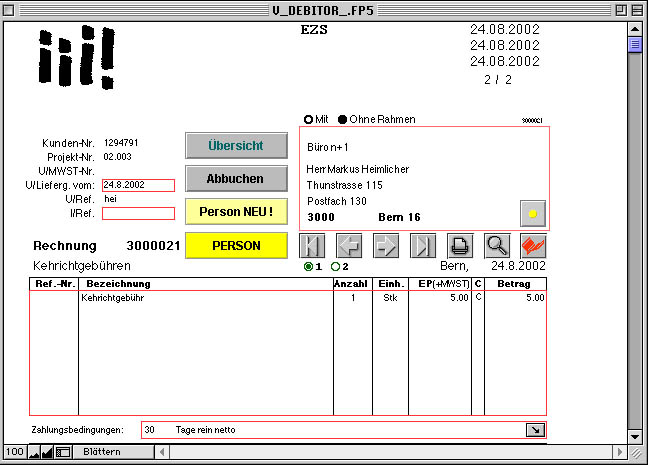
Task: Click the Ref.-Nr. column header
Action: click(55, 284)
